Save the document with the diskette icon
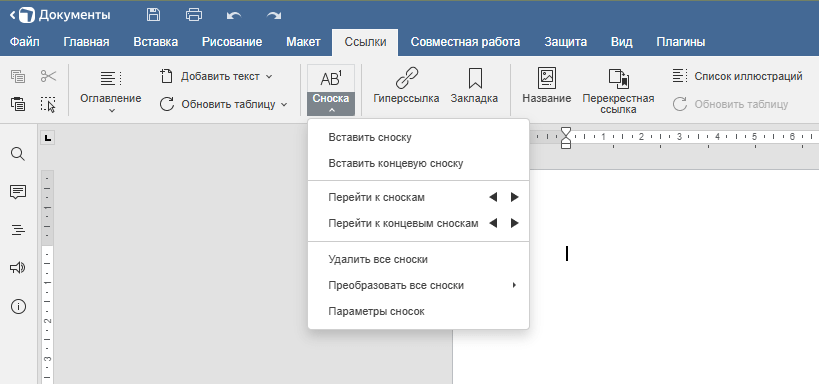819x384 pixels. coord(153,15)
